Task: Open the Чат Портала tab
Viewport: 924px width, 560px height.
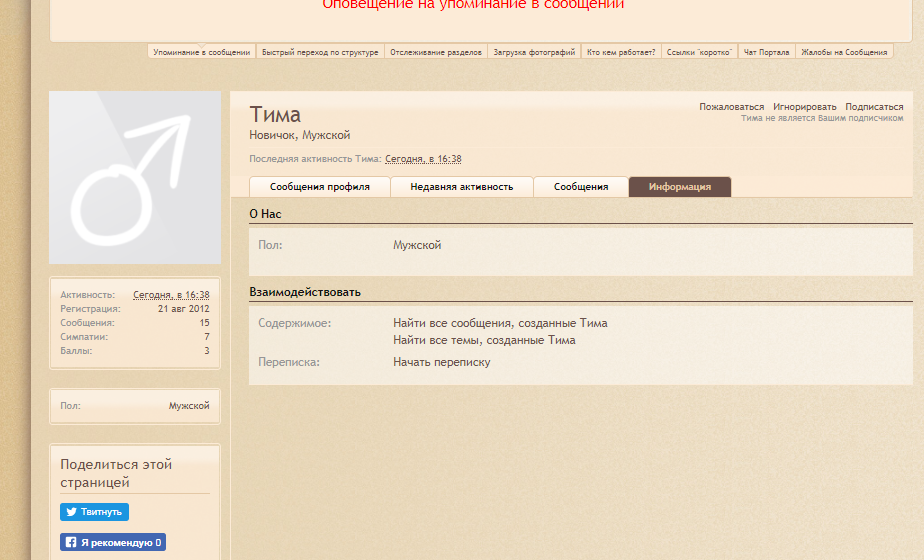Action: pyautogui.click(x=766, y=52)
